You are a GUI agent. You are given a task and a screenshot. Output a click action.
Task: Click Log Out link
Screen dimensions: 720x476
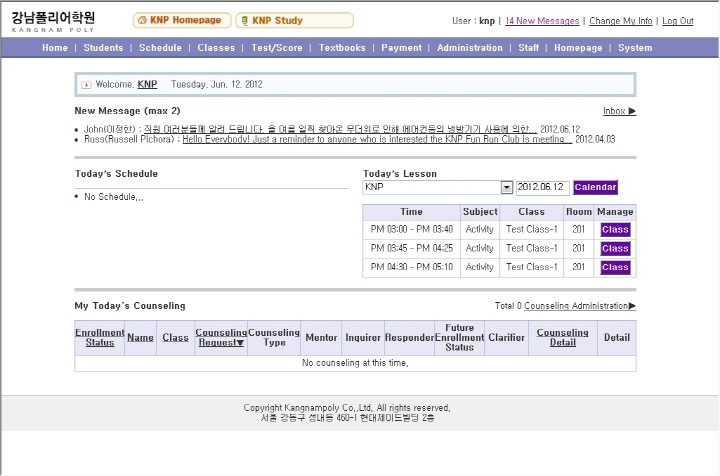[677, 21]
